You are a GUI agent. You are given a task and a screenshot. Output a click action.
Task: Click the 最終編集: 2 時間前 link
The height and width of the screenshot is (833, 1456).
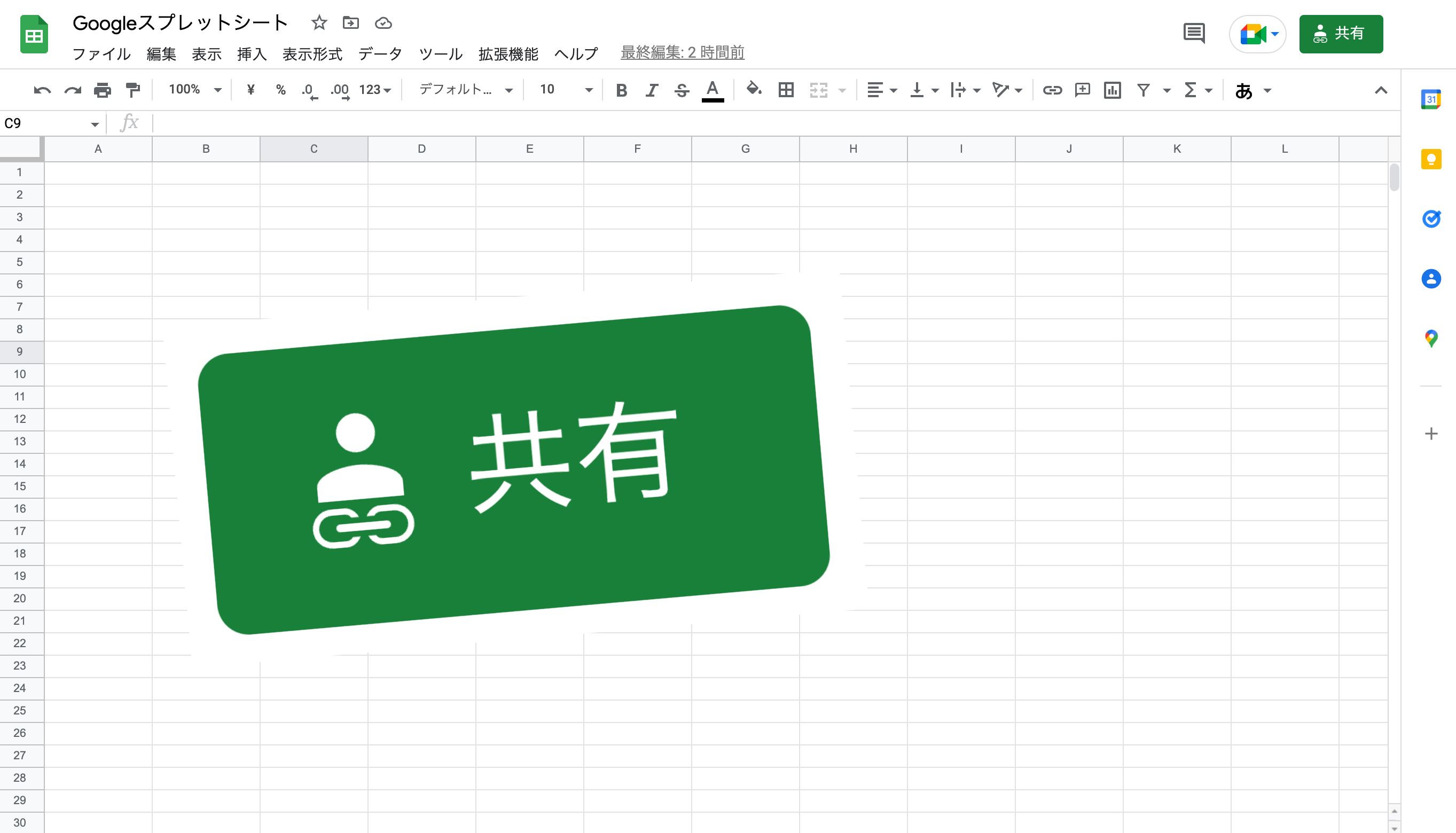[x=683, y=53]
